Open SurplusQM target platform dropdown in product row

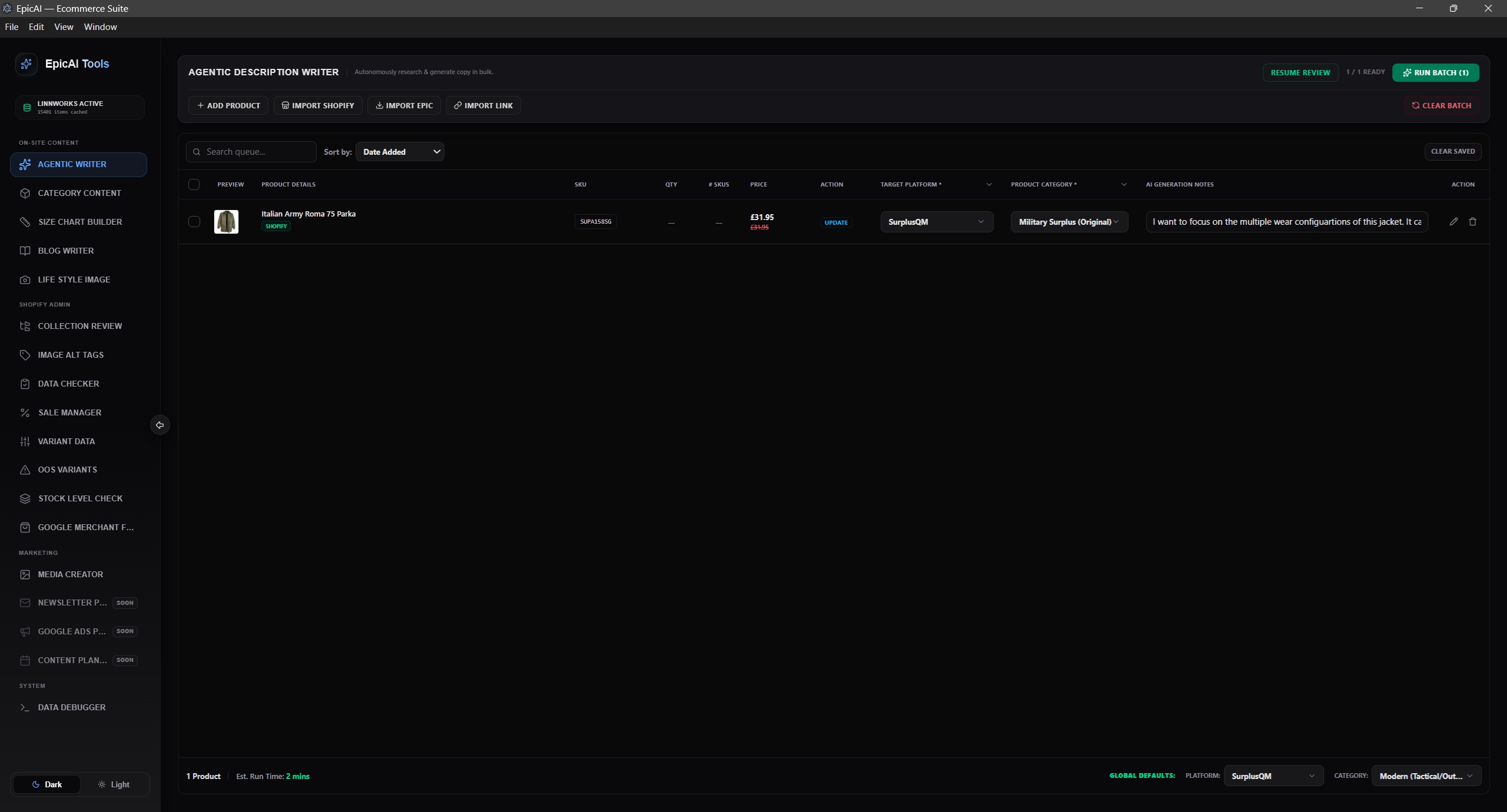click(x=937, y=222)
